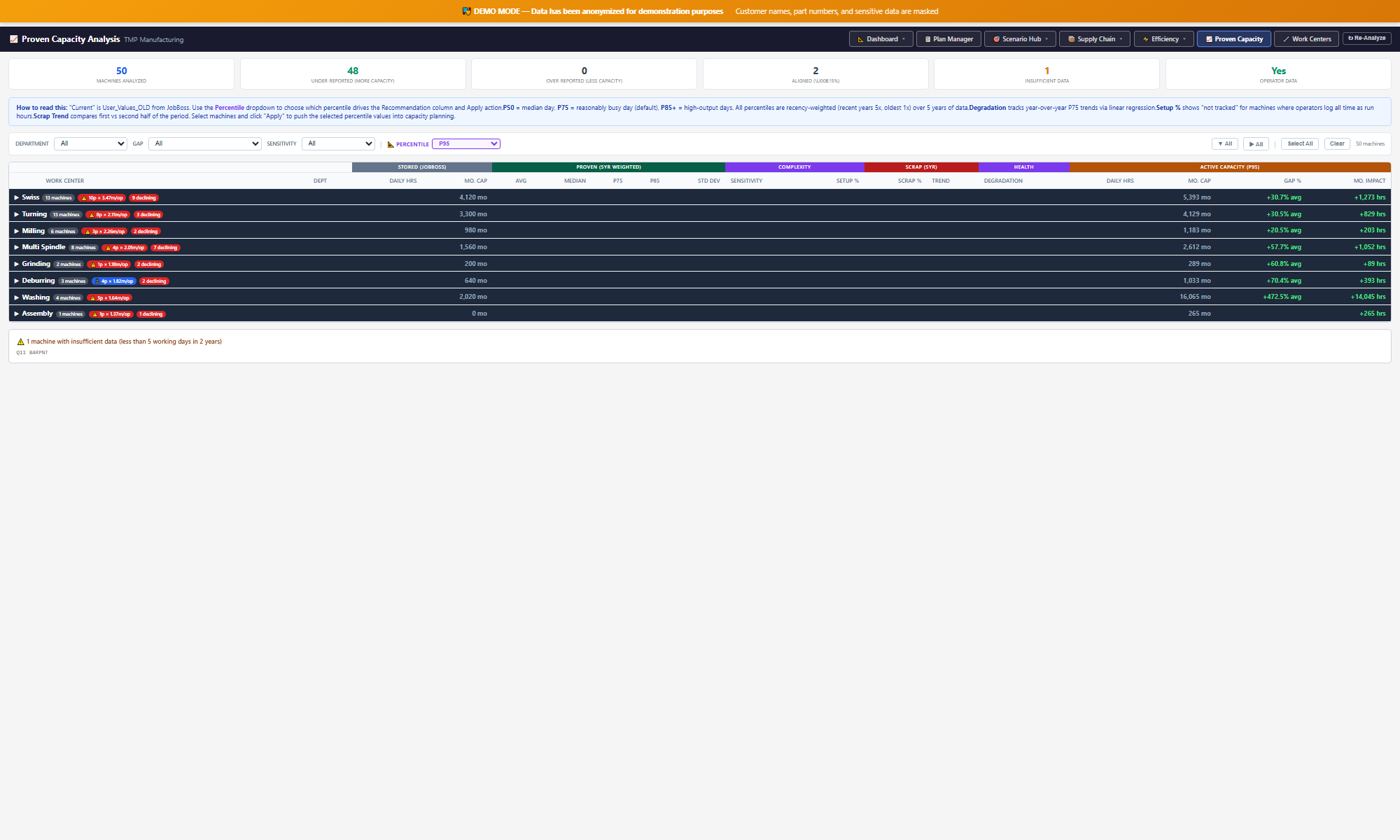Open the Proven Capacity nav tab

coord(1233,39)
